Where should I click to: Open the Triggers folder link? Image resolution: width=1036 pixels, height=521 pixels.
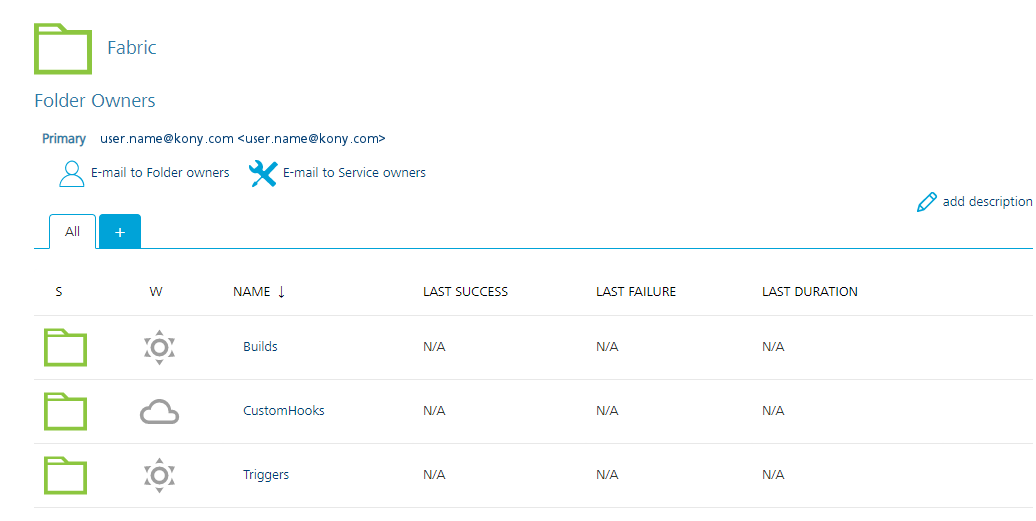(266, 475)
